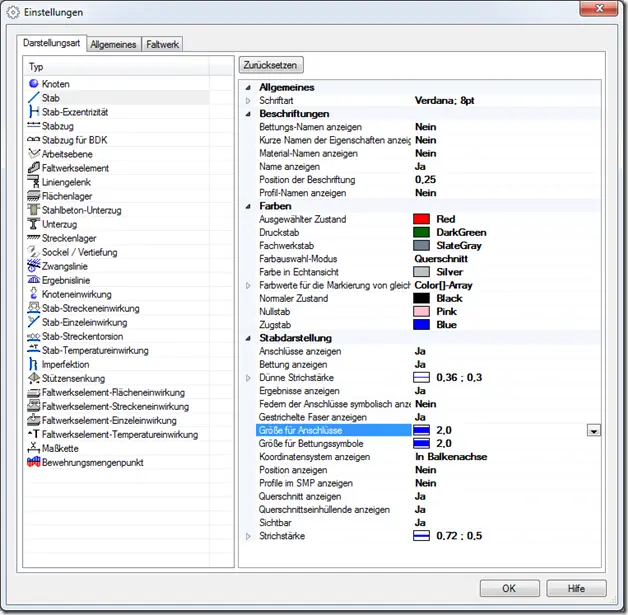Open the Faltwerk tab
628x615 pixels.
pyautogui.click(x=162, y=44)
